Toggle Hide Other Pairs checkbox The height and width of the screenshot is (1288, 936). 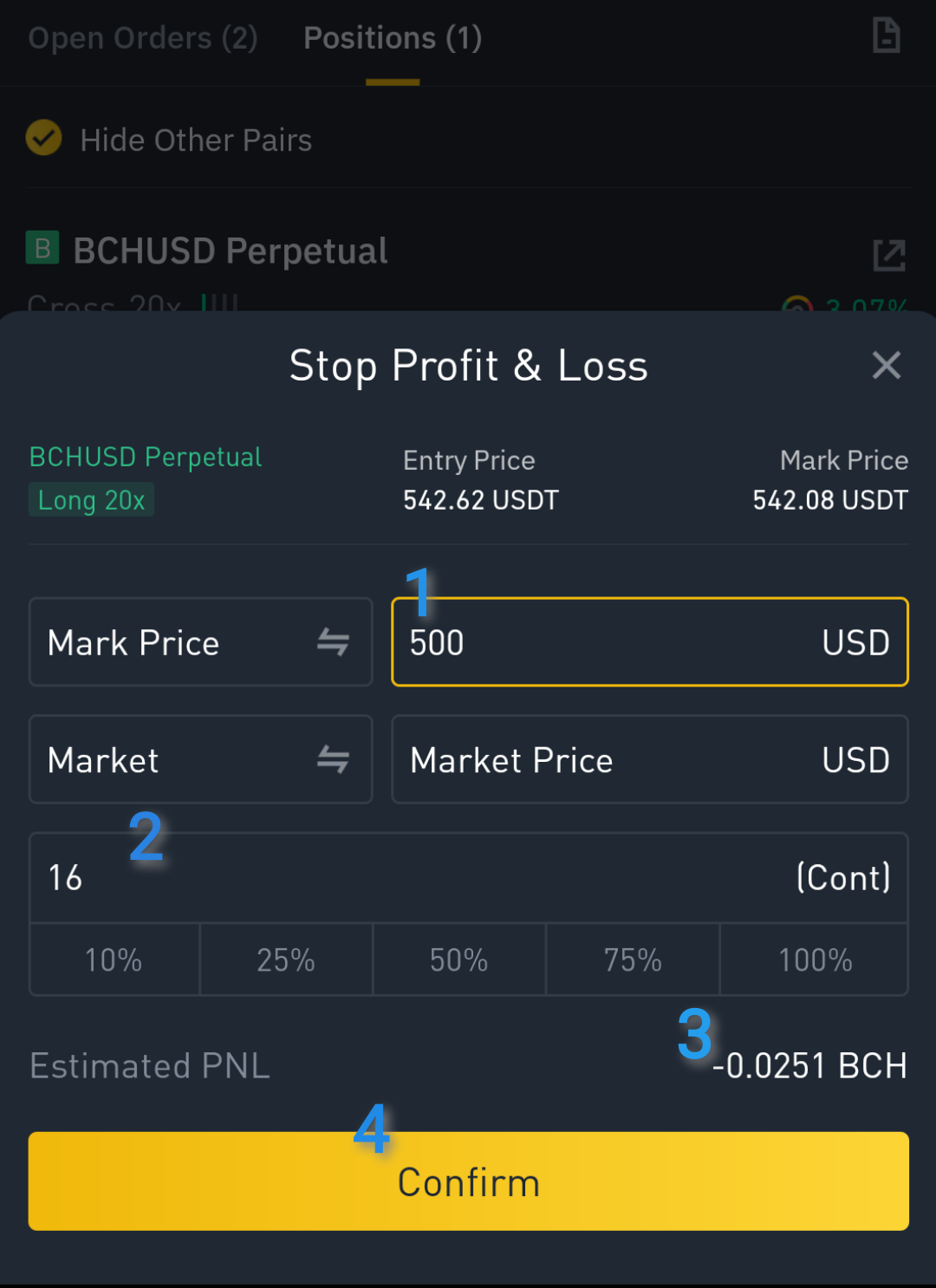coord(43,138)
